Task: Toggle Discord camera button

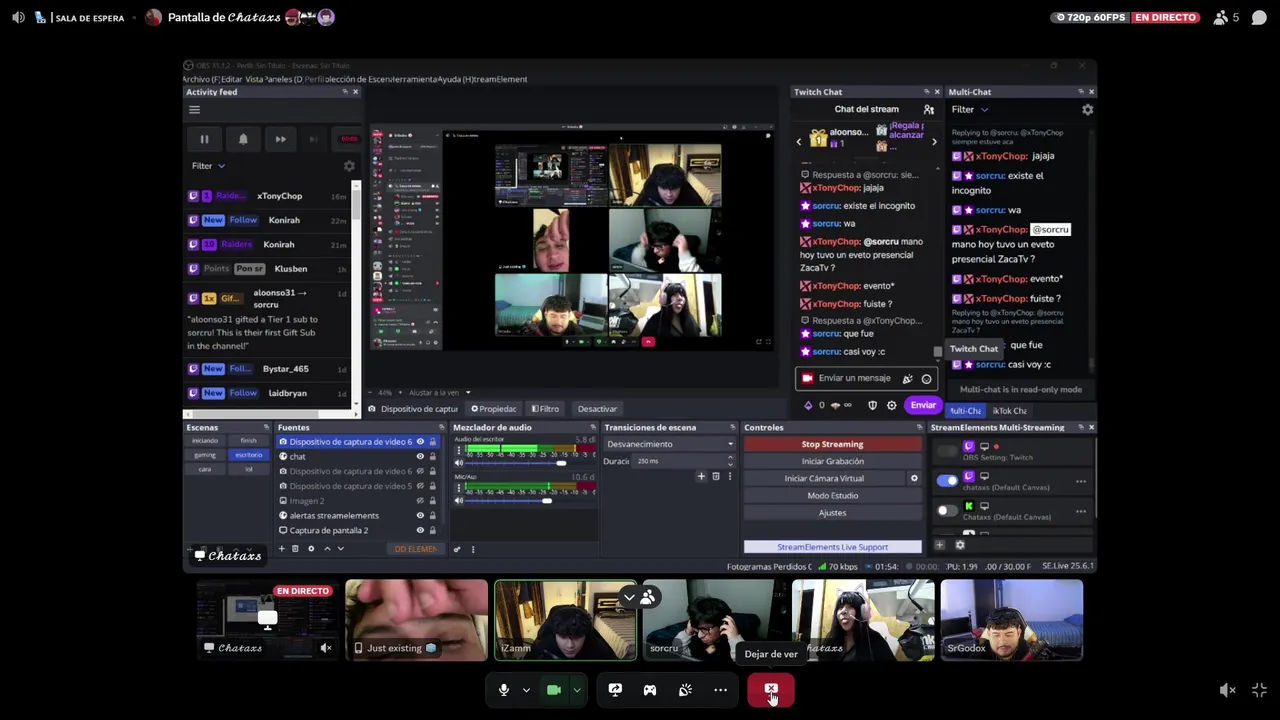Action: click(x=554, y=690)
